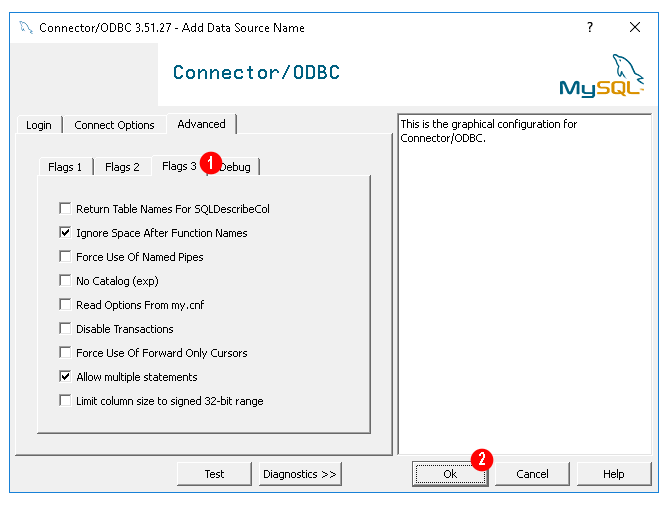The image size is (672, 509).
Task: Select the Advanced tab
Action: pos(201,124)
